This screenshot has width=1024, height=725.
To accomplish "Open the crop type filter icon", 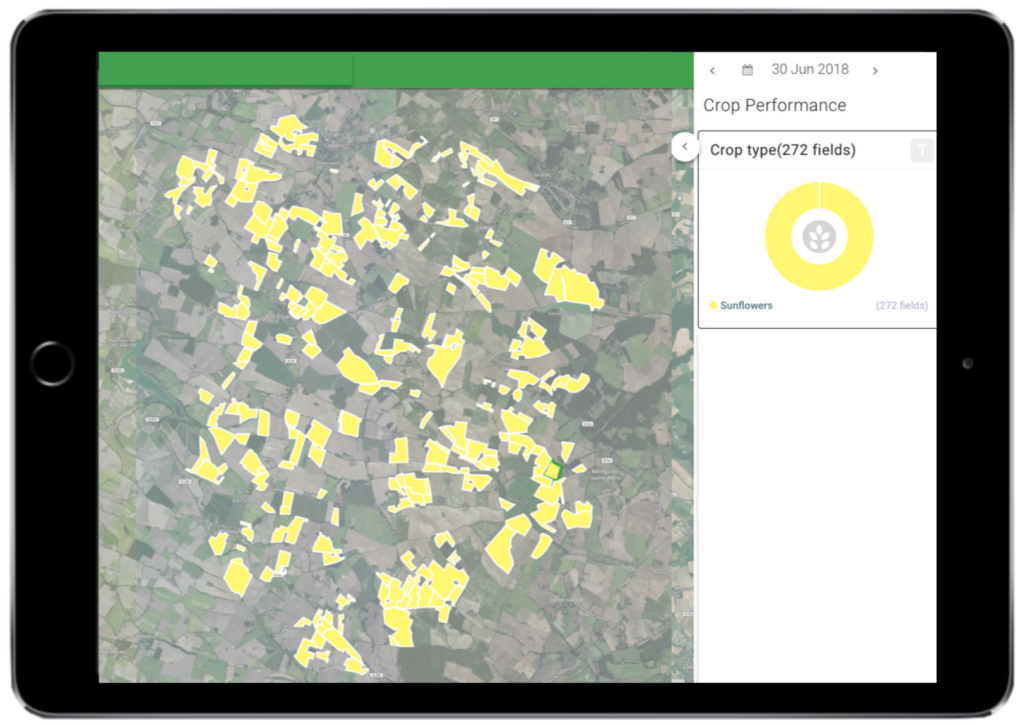I will [x=921, y=150].
